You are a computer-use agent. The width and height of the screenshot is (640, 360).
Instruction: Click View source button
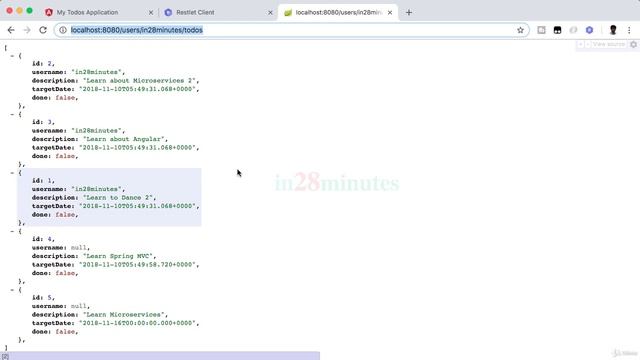pyautogui.click(x=609, y=44)
